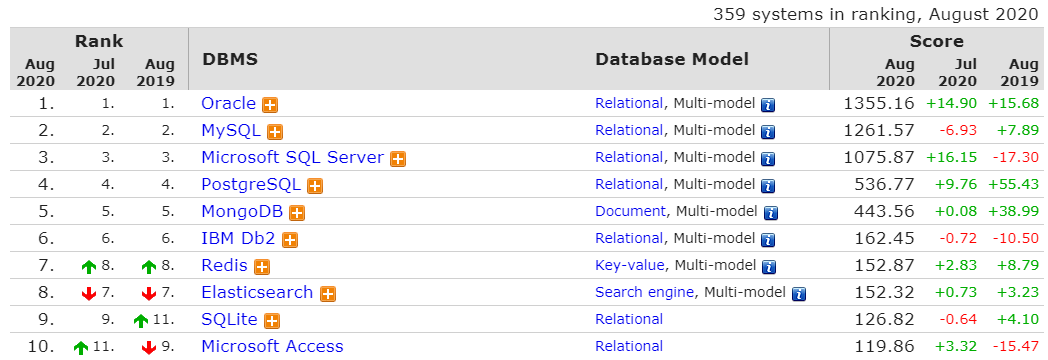The image size is (1048, 360).
Task: Click the plus icon beside Elasticsearch
Action: pyautogui.click(x=328, y=294)
